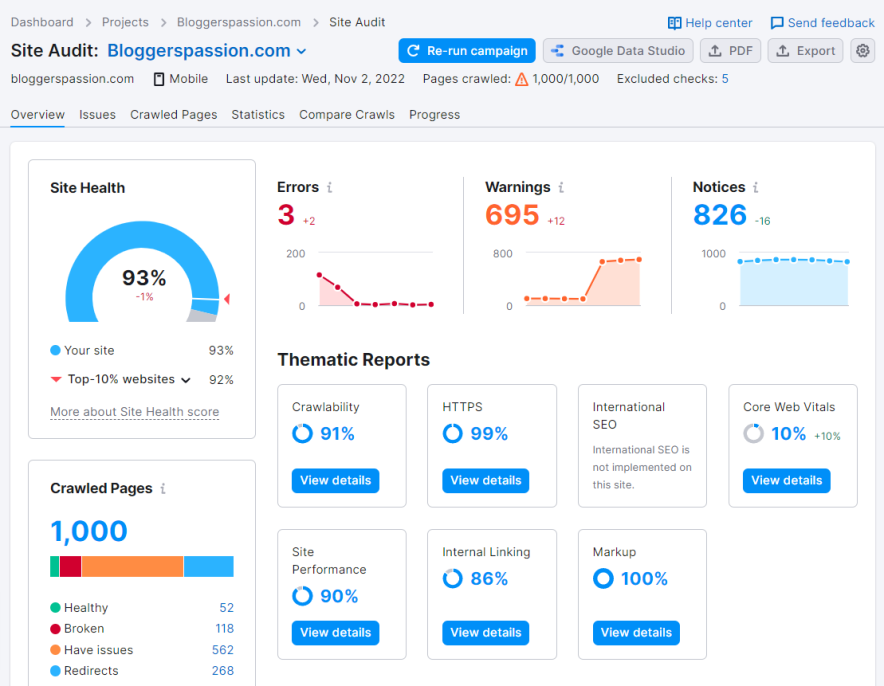
Task: Open Bloggerspassion.com breadcrumb link
Action: [x=239, y=22]
